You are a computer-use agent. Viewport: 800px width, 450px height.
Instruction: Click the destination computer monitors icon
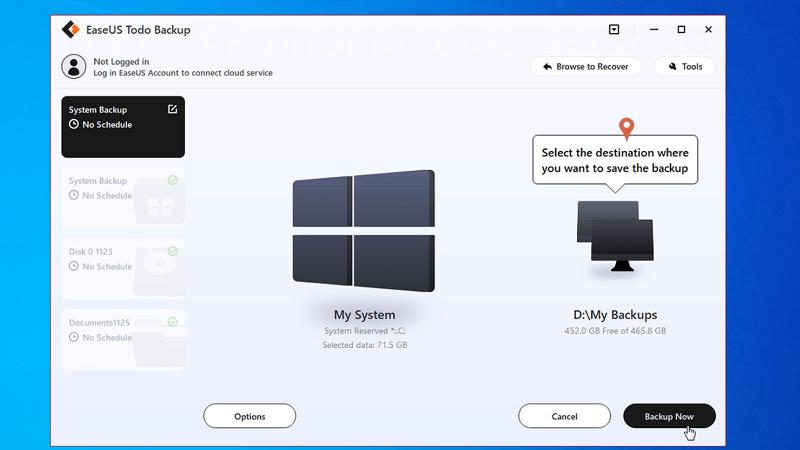click(x=615, y=236)
